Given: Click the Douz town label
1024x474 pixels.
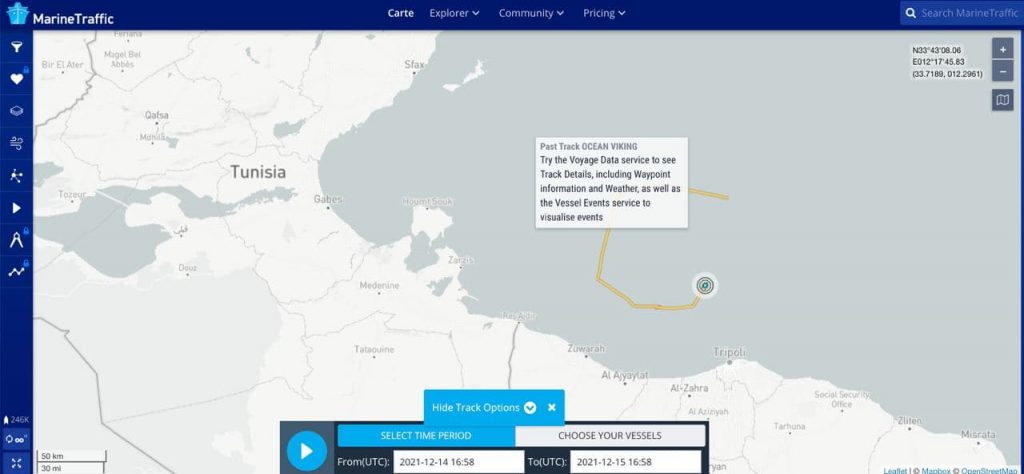Looking at the screenshot, I should [187, 268].
